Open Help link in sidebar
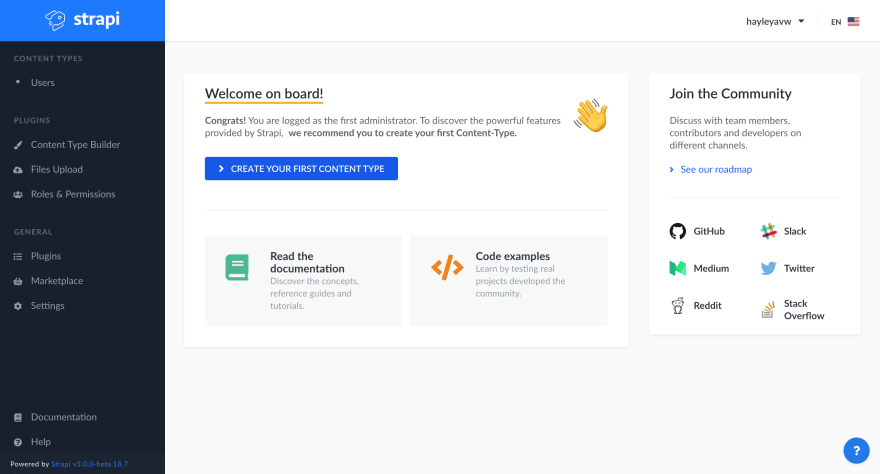Image resolution: width=880 pixels, height=474 pixels. click(x=40, y=442)
